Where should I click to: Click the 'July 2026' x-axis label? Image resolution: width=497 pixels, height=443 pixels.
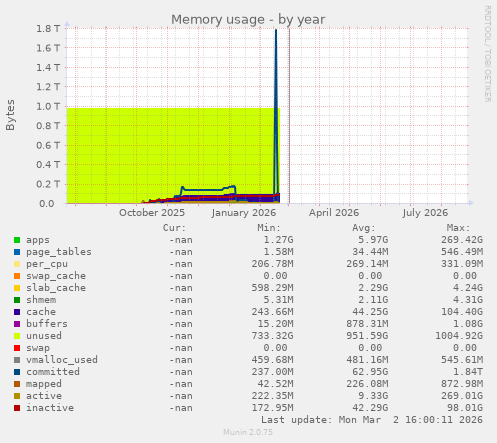pyautogui.click(x=425, y=213)
